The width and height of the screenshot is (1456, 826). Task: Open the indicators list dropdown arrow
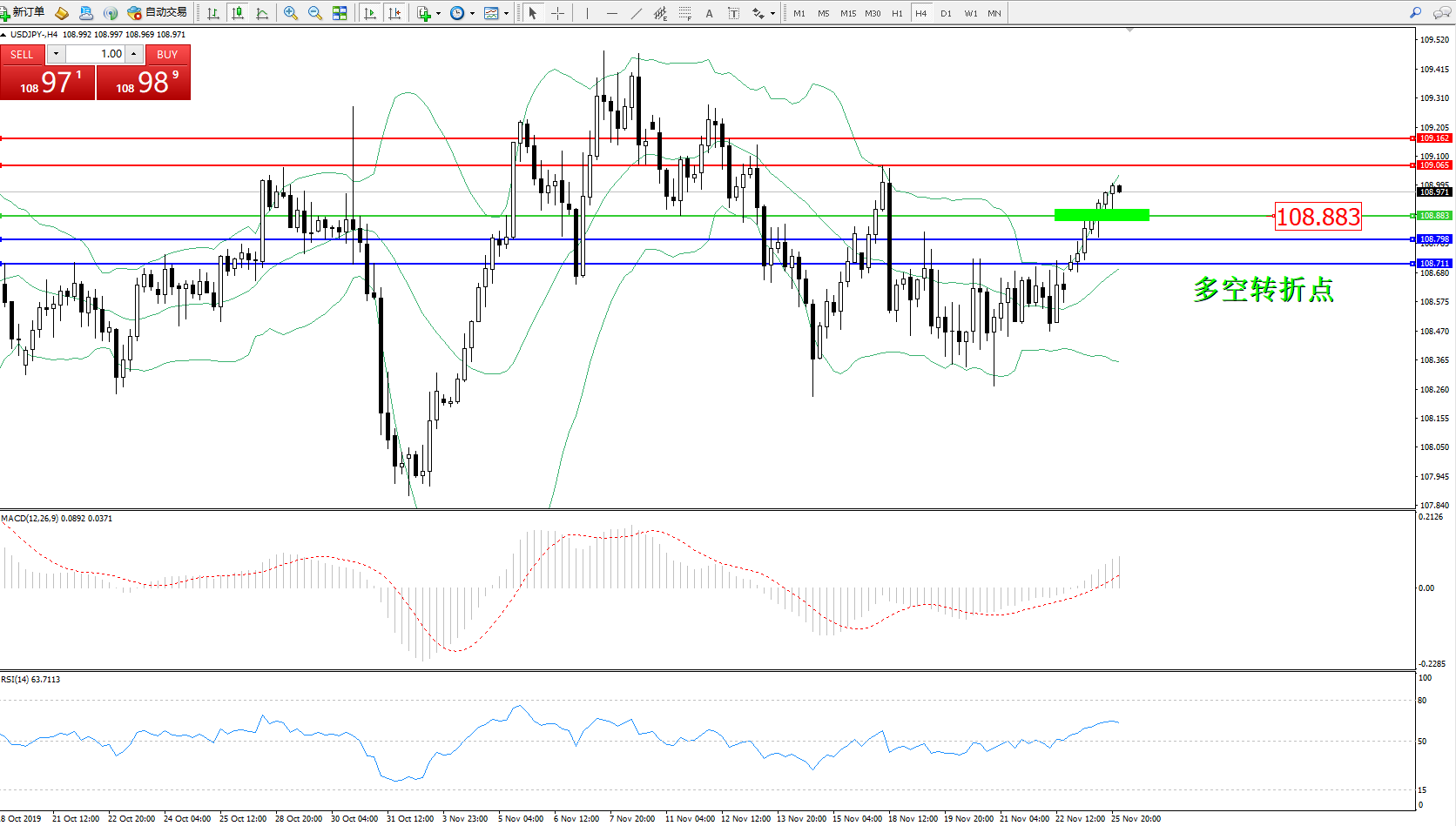pyautogui.click(x=438, y=13)
